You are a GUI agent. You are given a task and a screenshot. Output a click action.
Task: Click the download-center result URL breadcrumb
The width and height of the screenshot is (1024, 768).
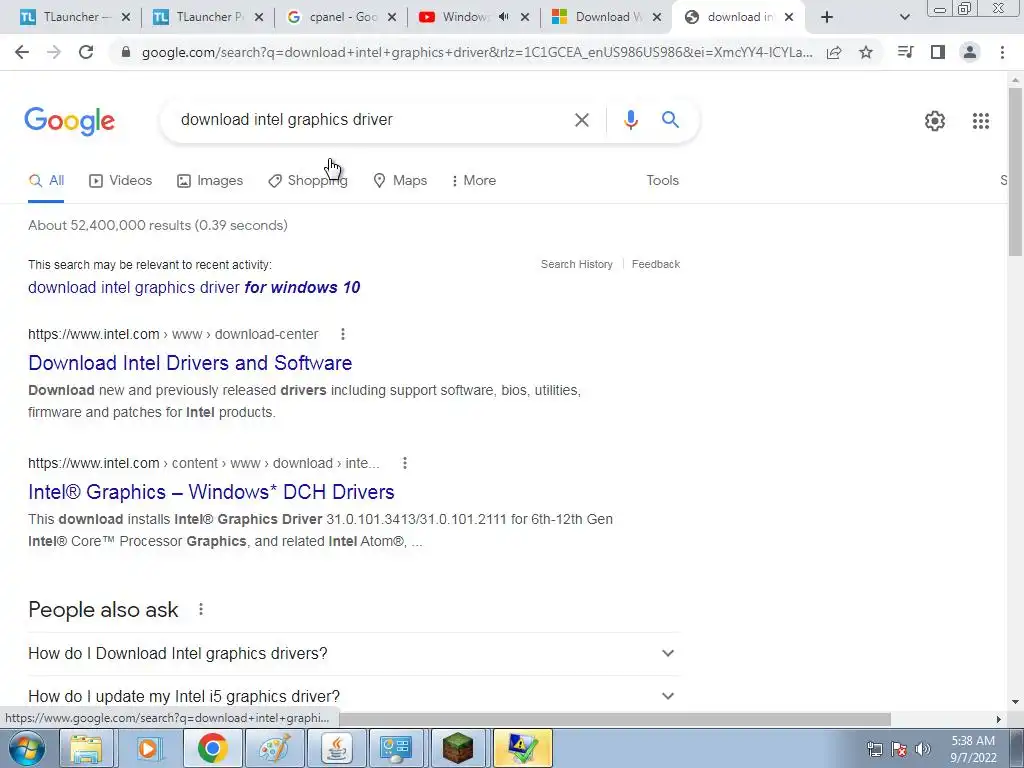(173, 334)
